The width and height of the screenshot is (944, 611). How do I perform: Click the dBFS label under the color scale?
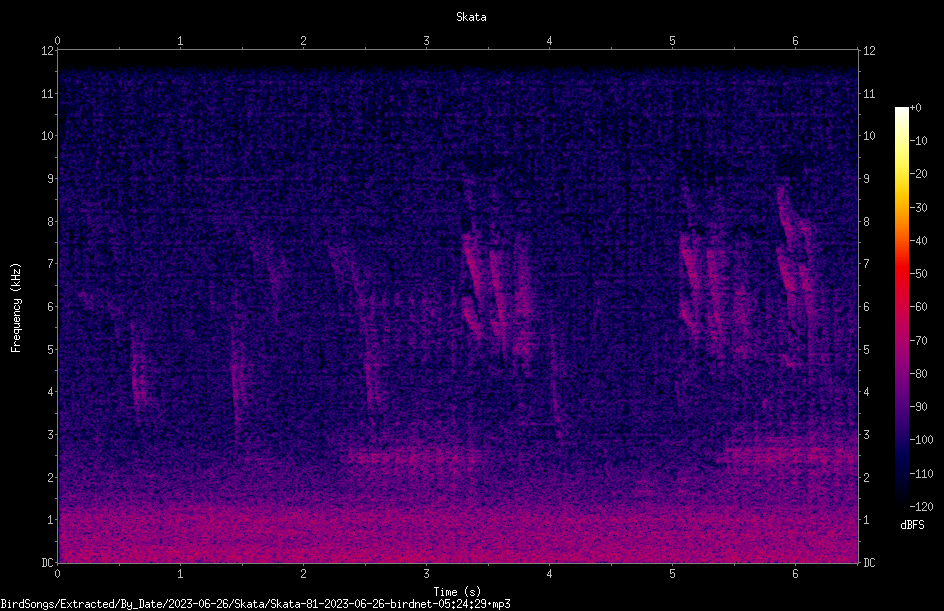point(912,525)
